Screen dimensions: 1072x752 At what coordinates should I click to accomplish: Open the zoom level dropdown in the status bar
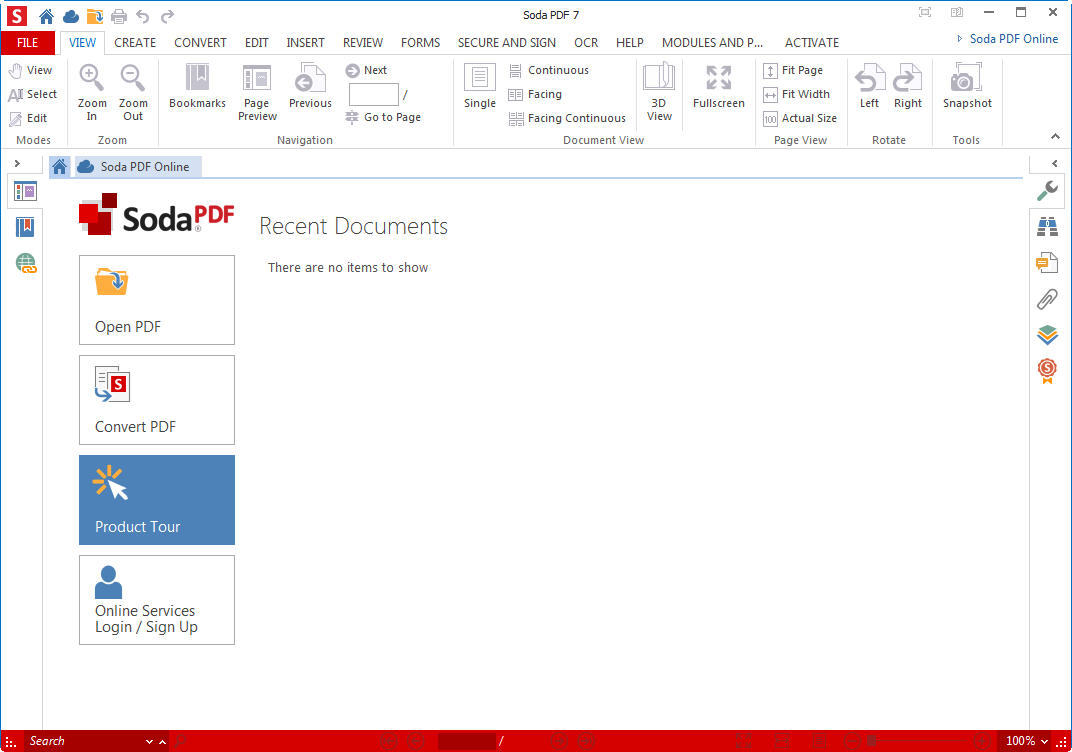[1046, 741]
